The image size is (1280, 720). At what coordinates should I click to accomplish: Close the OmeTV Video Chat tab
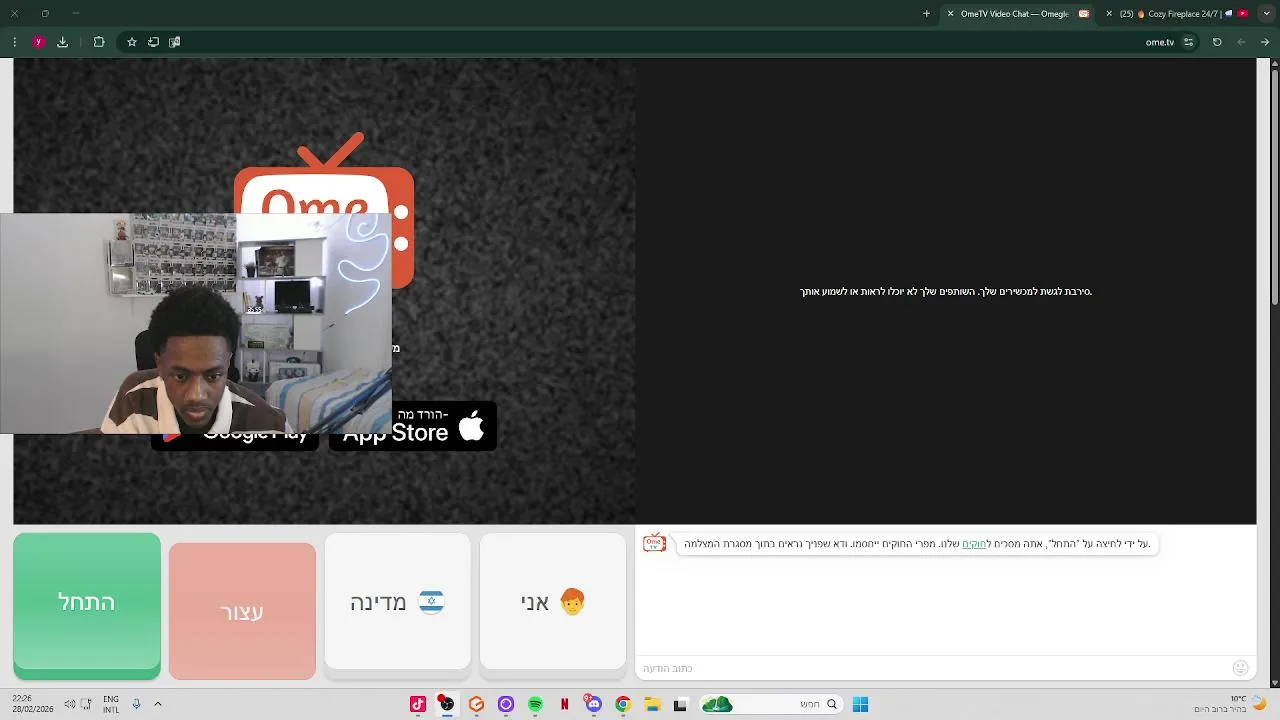click(950, 14)
